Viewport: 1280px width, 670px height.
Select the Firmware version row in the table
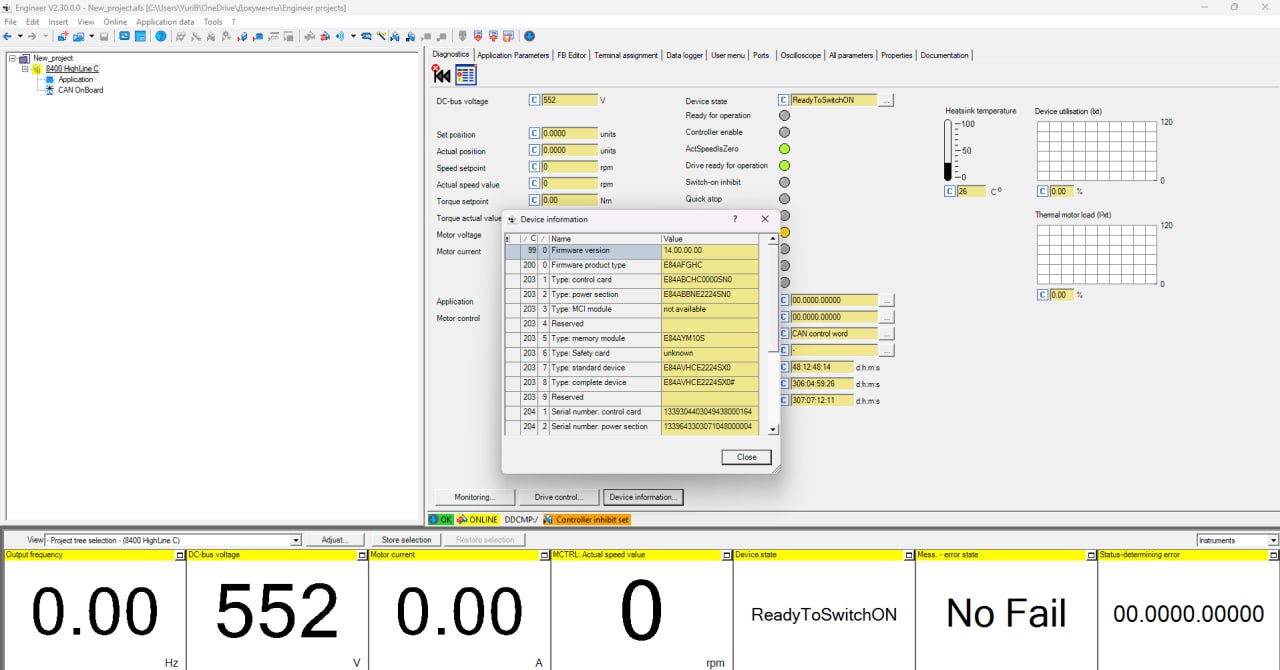tap(632, 250)
